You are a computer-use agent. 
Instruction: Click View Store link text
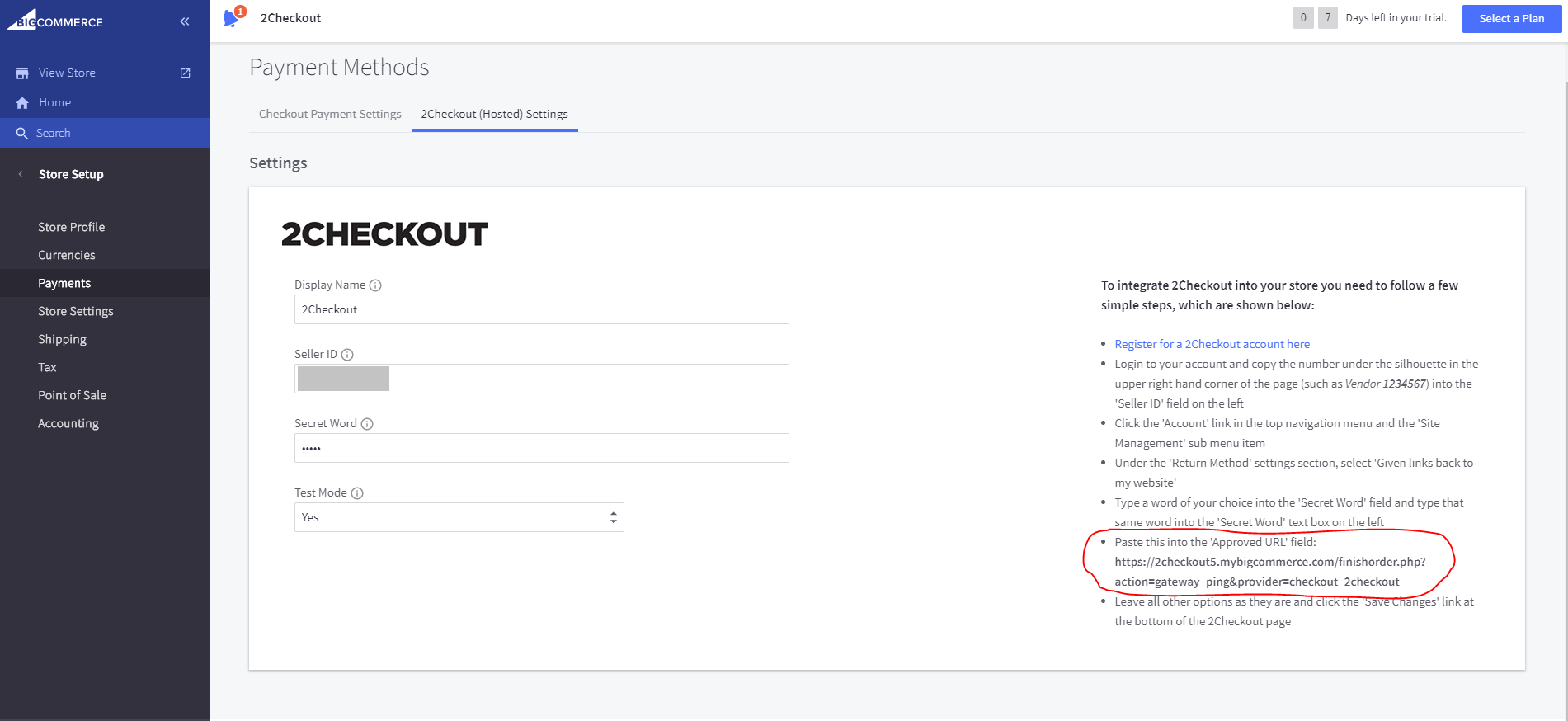click(67, 73)
